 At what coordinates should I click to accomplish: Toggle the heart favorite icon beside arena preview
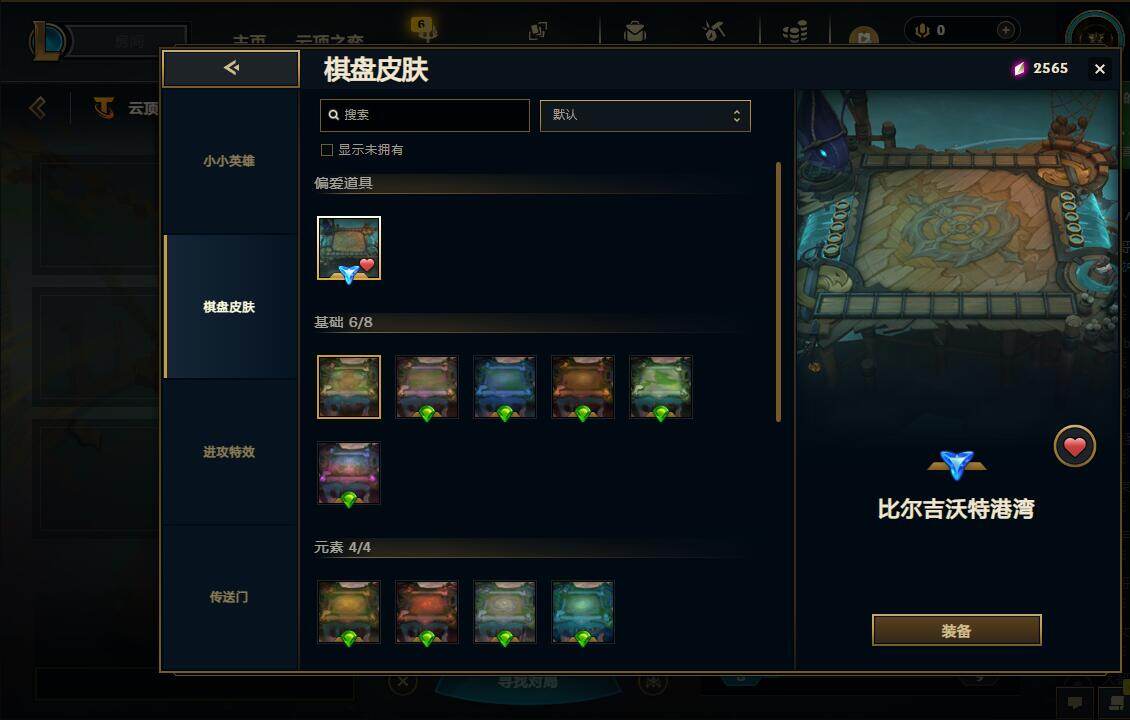[x=1075, y=447]
